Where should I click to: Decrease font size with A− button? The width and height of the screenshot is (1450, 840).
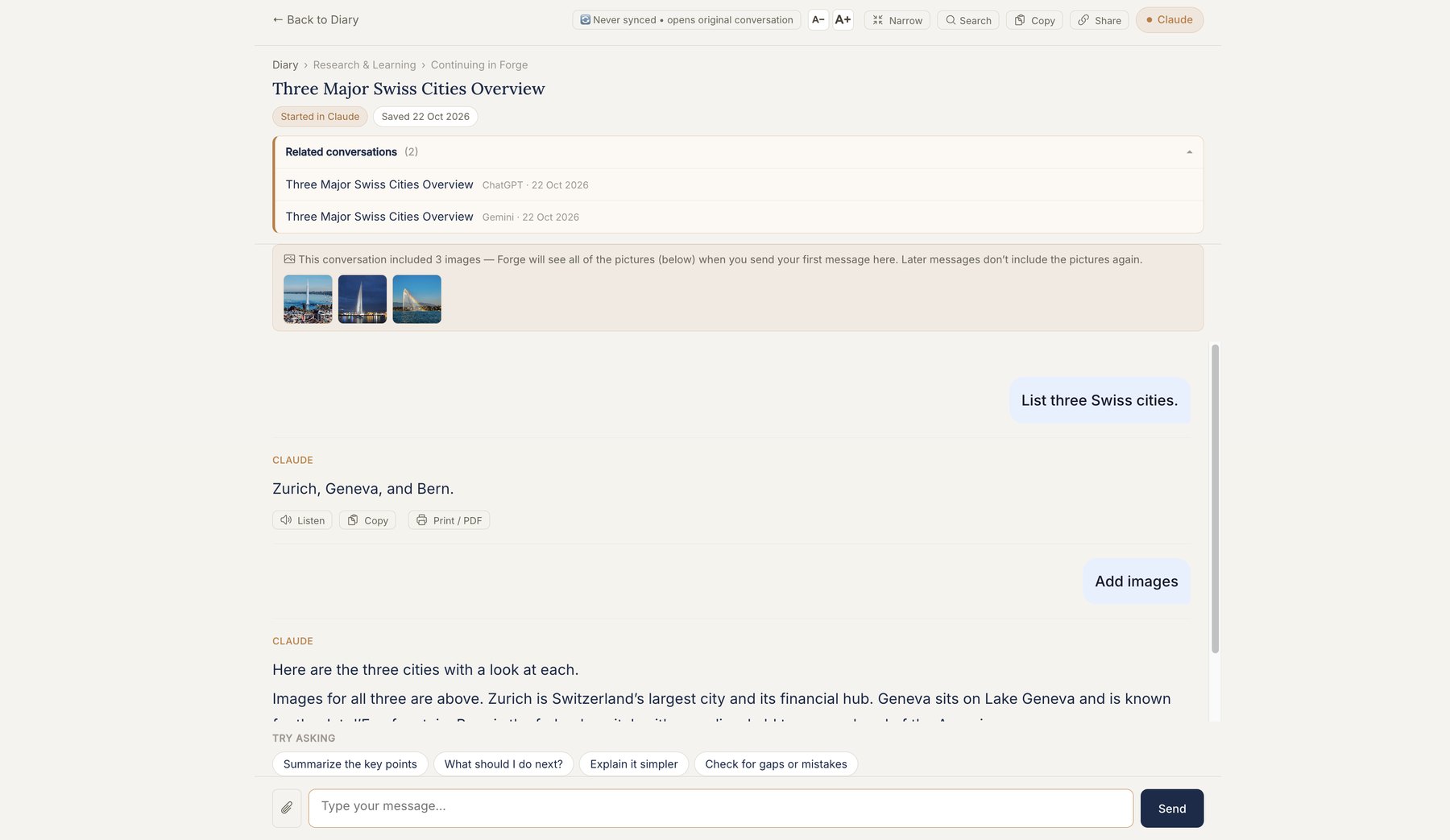(818, 20)
